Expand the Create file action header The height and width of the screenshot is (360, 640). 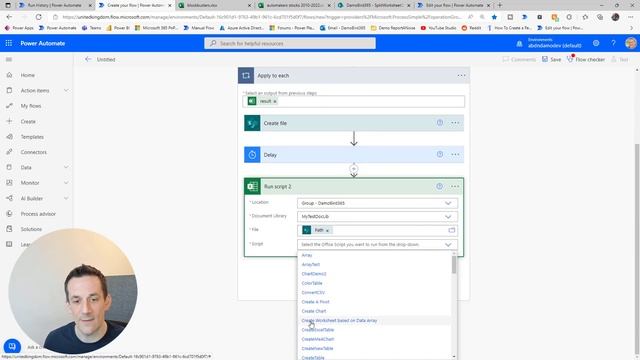point(354,123)
